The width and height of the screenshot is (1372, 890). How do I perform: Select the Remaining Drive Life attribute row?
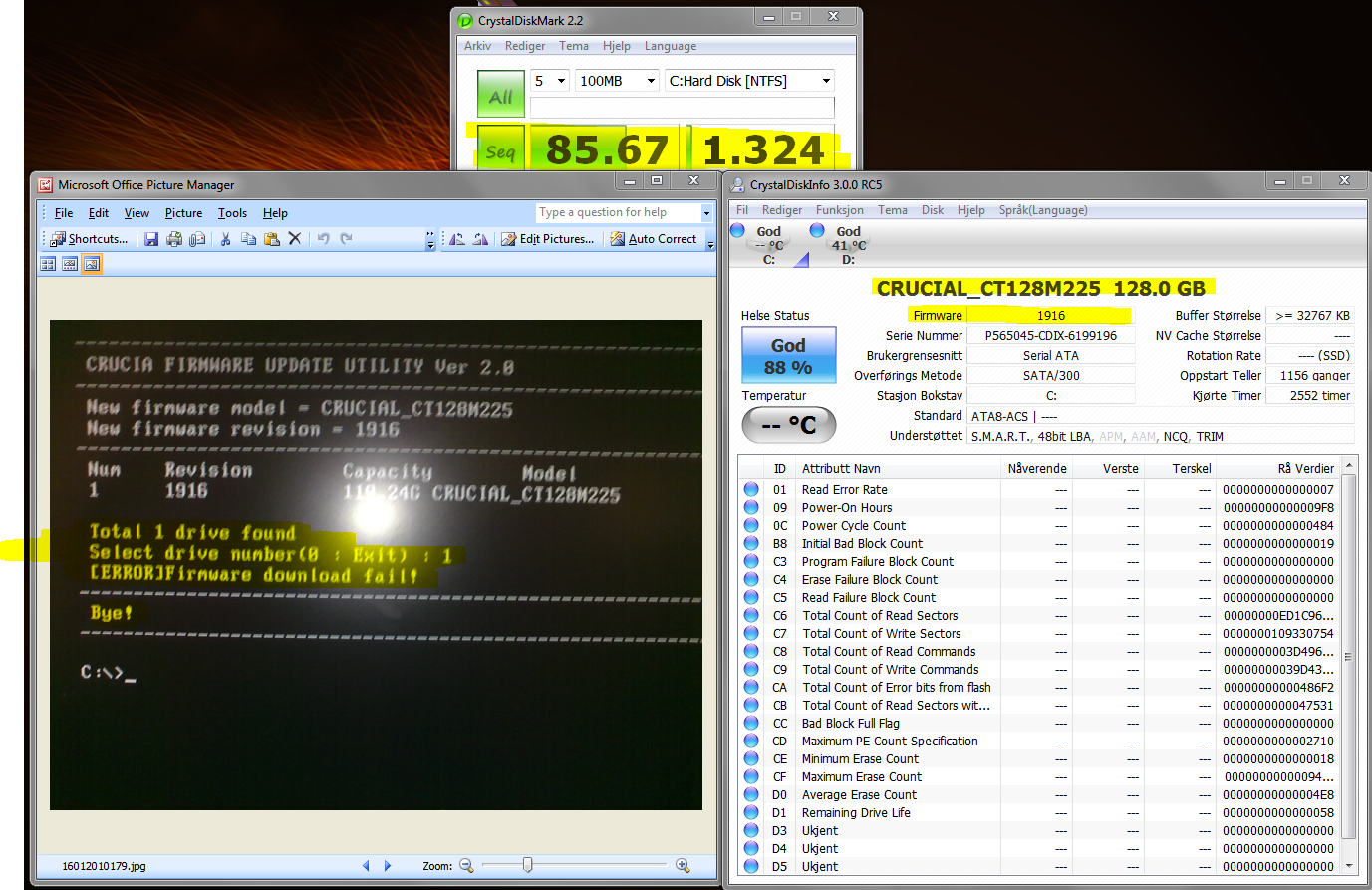[x=1039, y=812]
